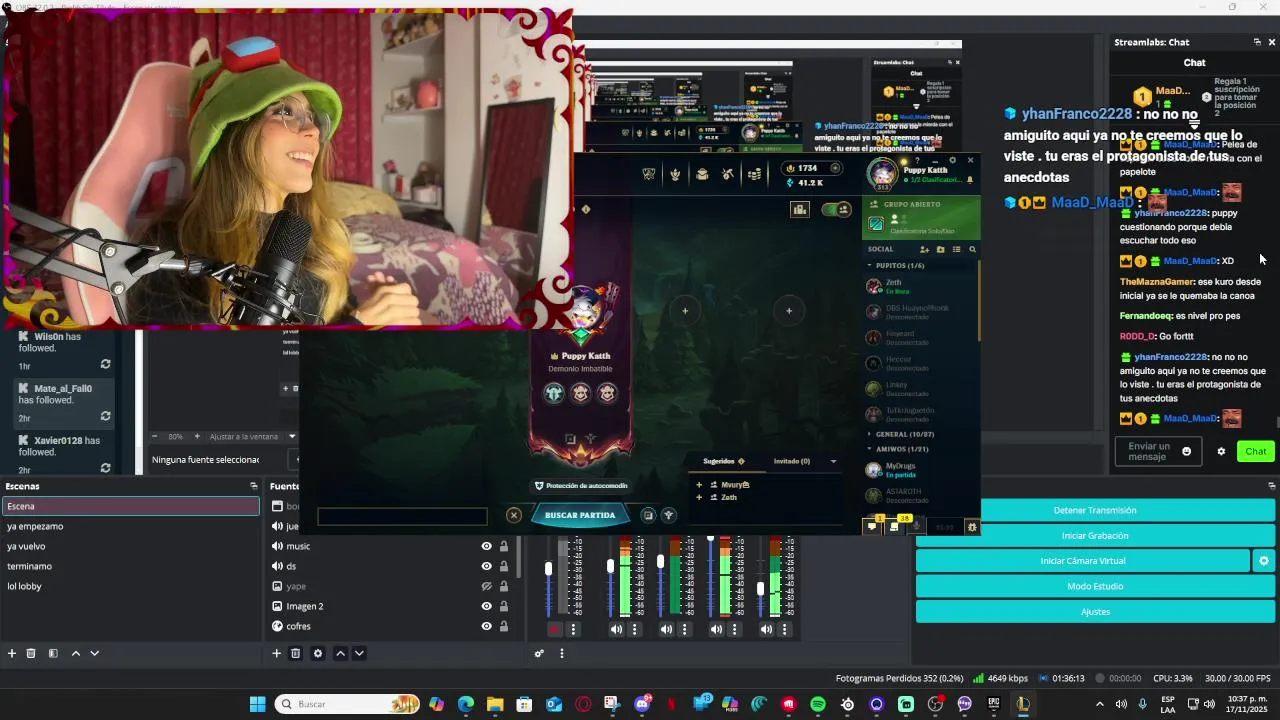Open the lobby map selector icon
Image resolution: width=1280 pixels, height=720 pixels.
800,209
